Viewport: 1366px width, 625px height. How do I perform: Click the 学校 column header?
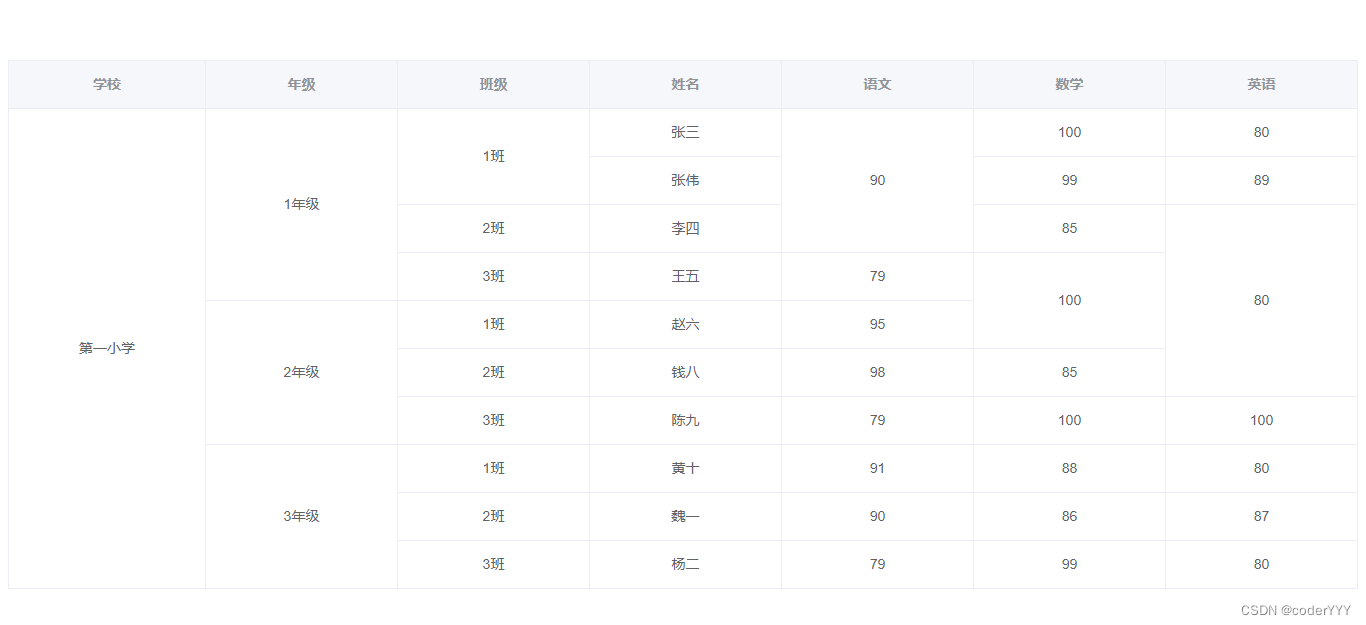pyautogui.click(x=107, y=85)
